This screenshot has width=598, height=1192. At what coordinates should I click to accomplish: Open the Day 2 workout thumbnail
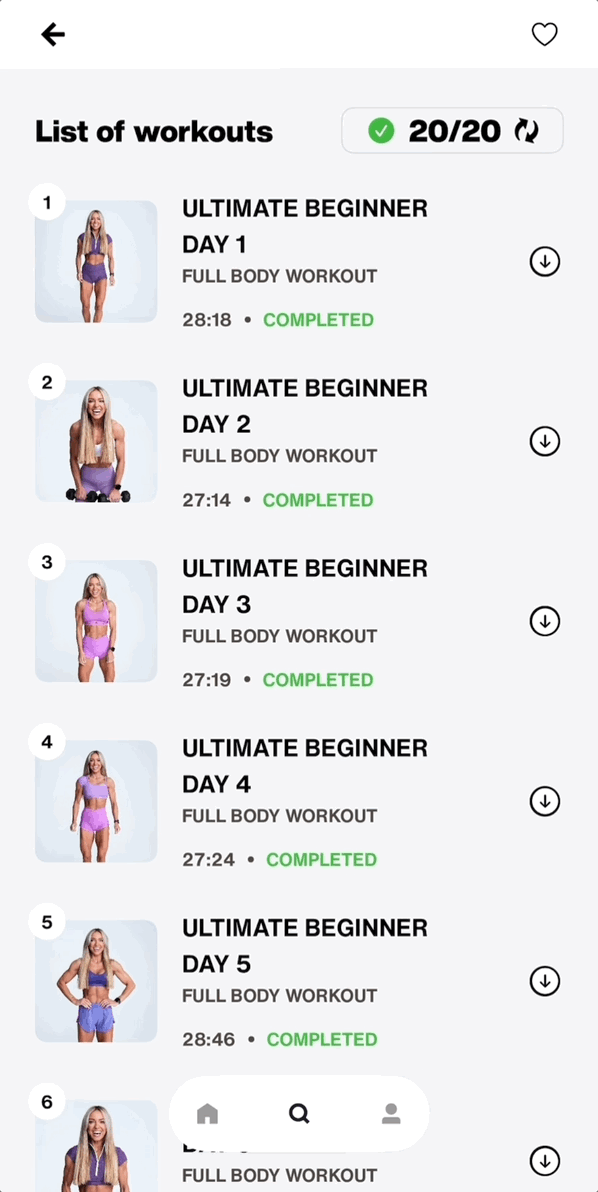tap(96, 441)
